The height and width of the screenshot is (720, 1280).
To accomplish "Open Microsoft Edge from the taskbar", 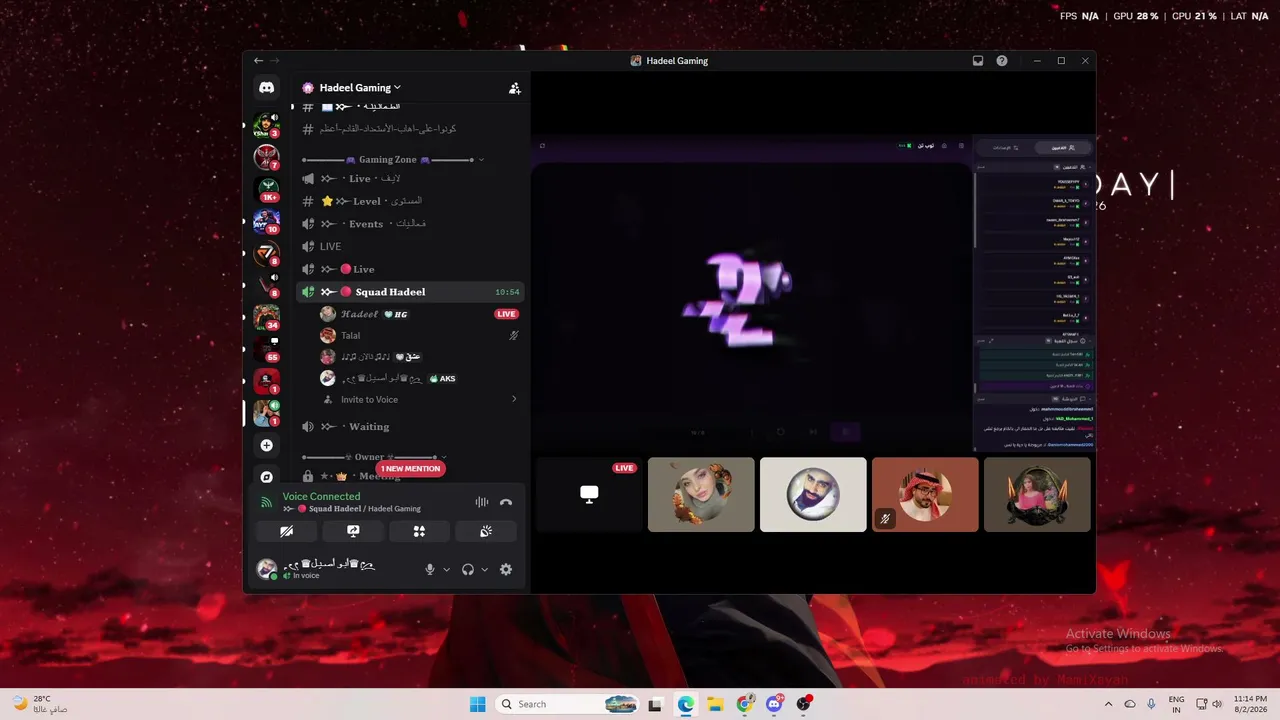I will click(686, 704).
